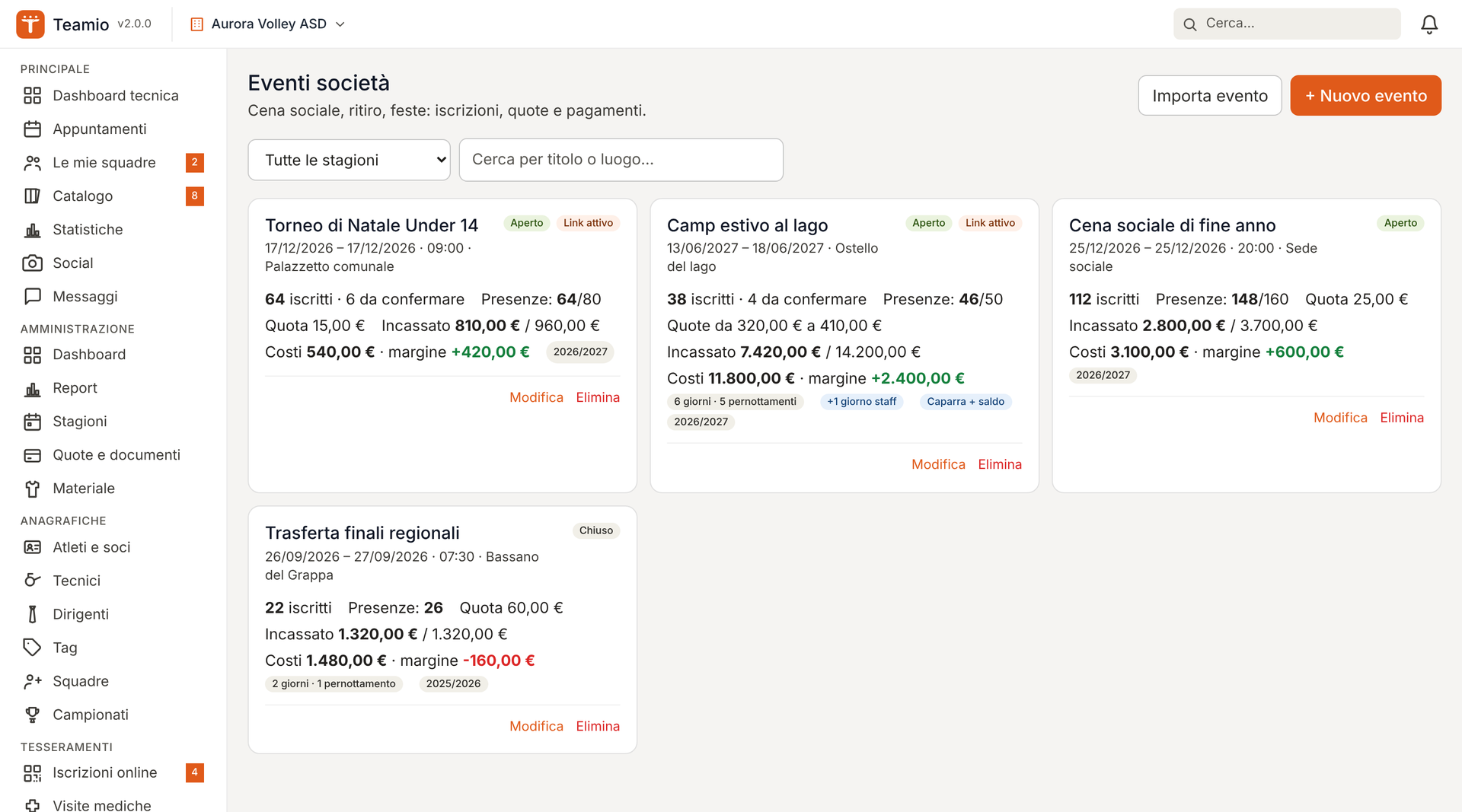Screen dimensions: 1462x812
Task: Click the Le mie squadre people icon
Action: (32, 163)
